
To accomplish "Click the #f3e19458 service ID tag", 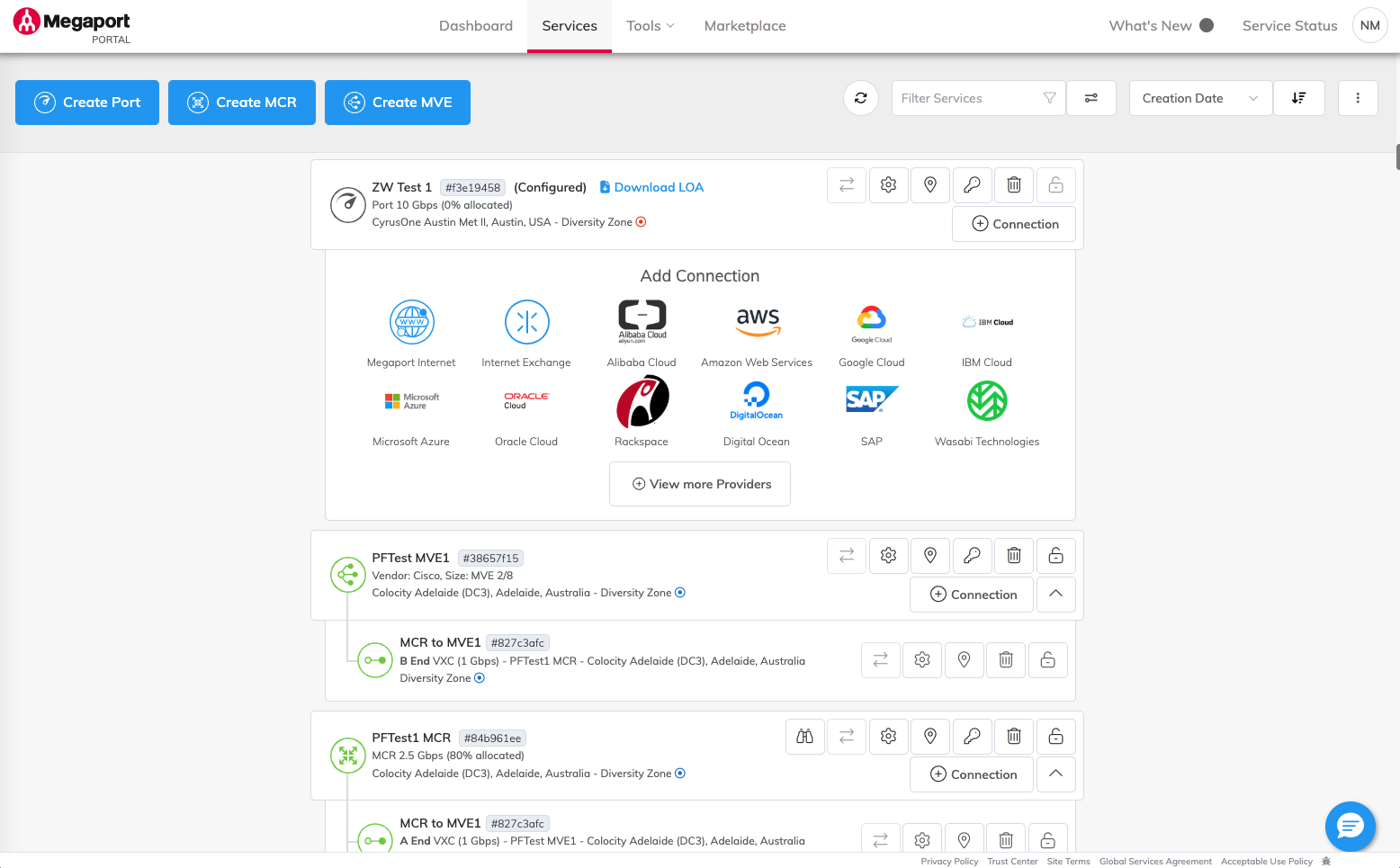I will click(472, 188).
